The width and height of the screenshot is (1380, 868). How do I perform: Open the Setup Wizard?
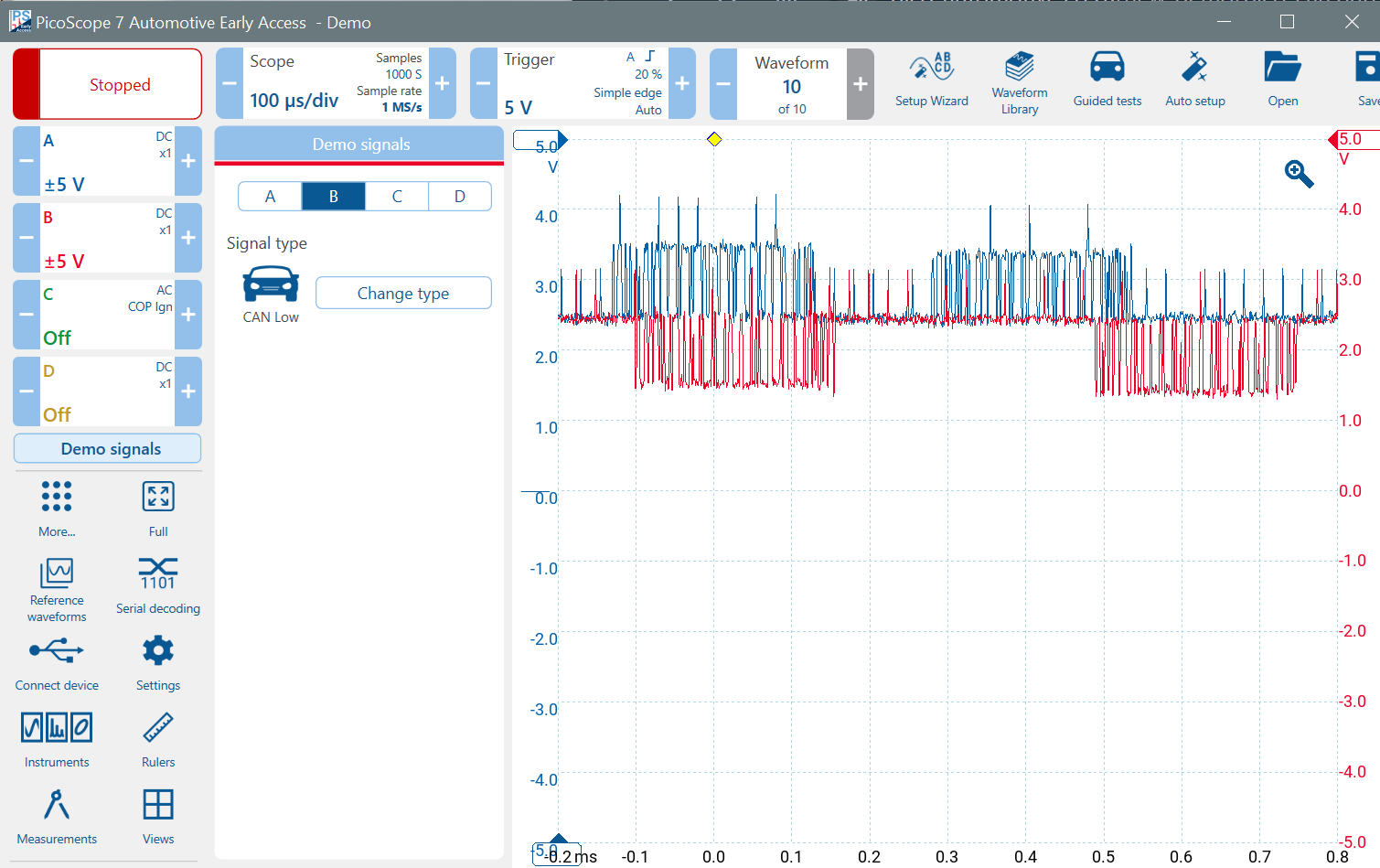(931, 80)
